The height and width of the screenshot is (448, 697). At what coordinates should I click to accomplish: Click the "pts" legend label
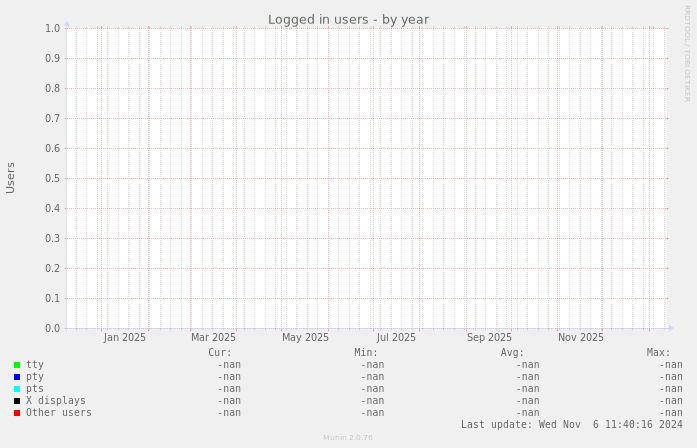coord(35,389)
